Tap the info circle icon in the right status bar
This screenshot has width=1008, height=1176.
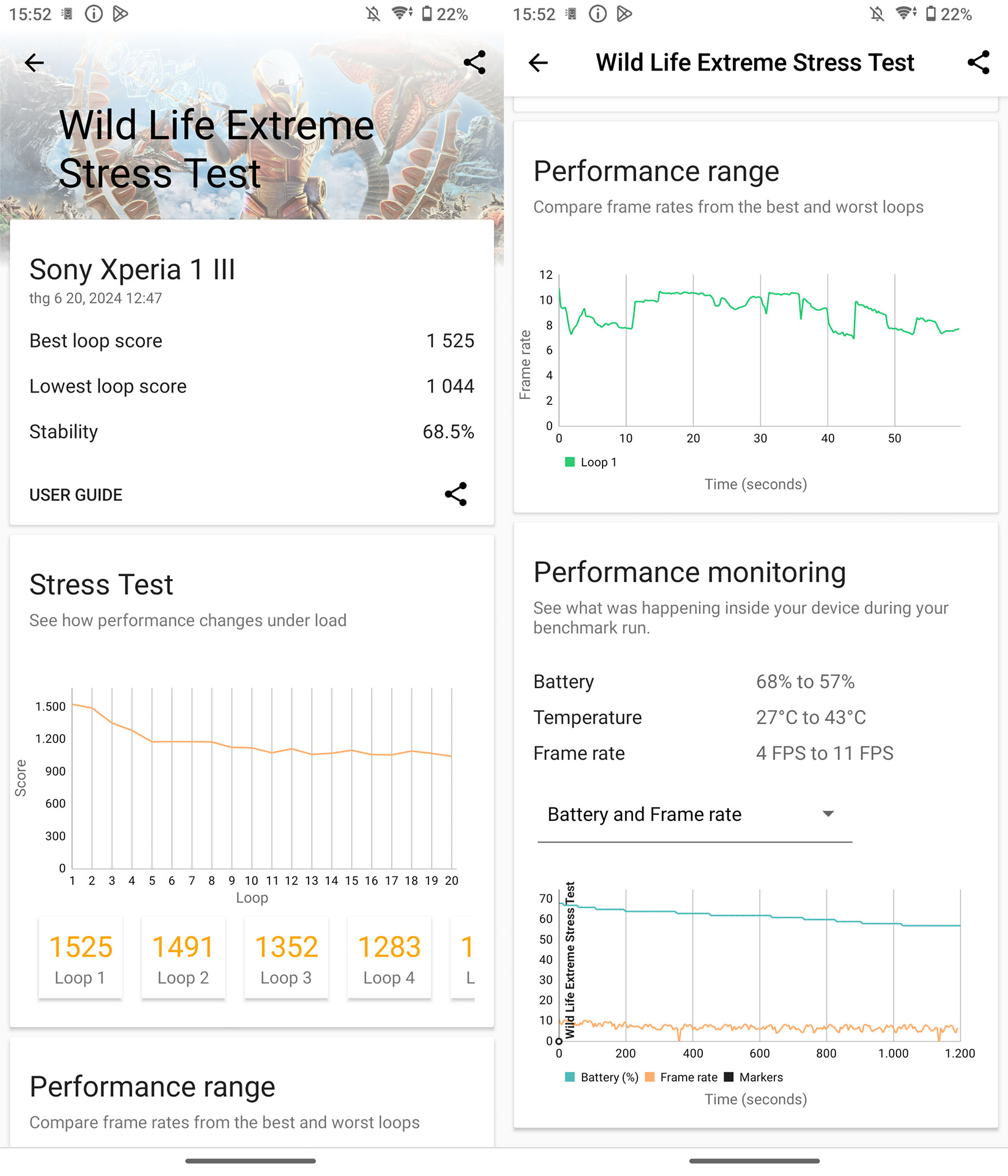pyautogui.click(x=598, y=13)
